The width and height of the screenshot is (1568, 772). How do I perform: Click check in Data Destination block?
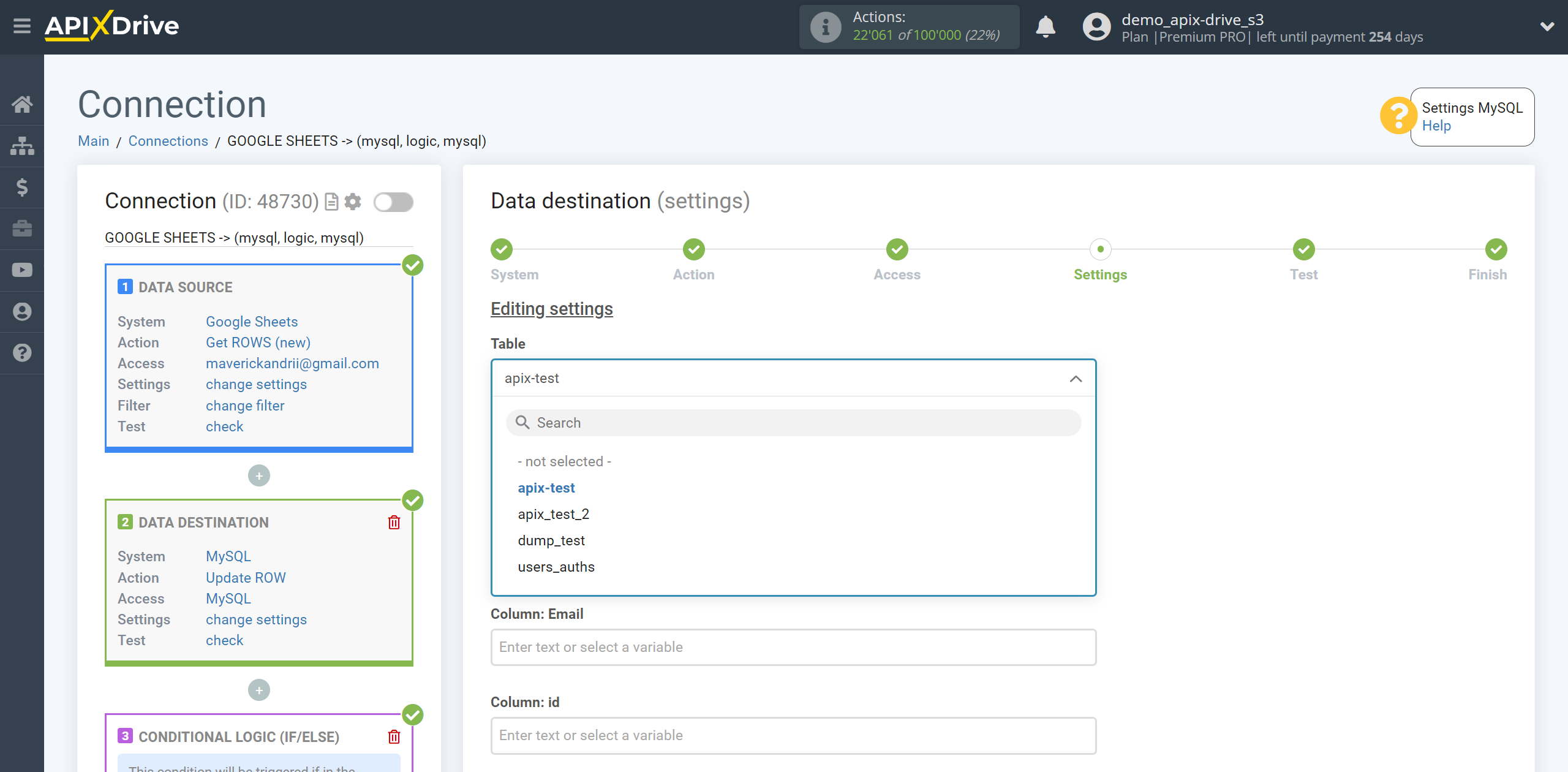pos(224,640)
